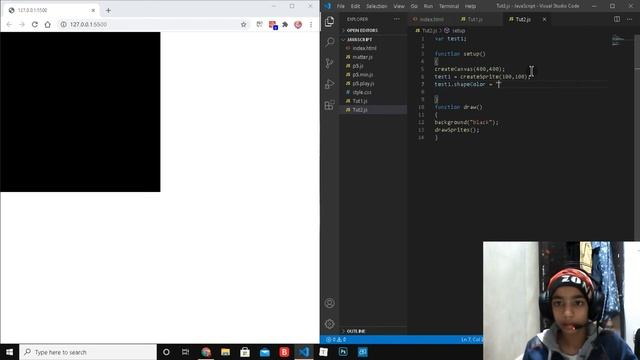The height and width of the screenshot is (360, 640).
Task: Open the View menu in VS Code
Action: (x=399, y=6)
